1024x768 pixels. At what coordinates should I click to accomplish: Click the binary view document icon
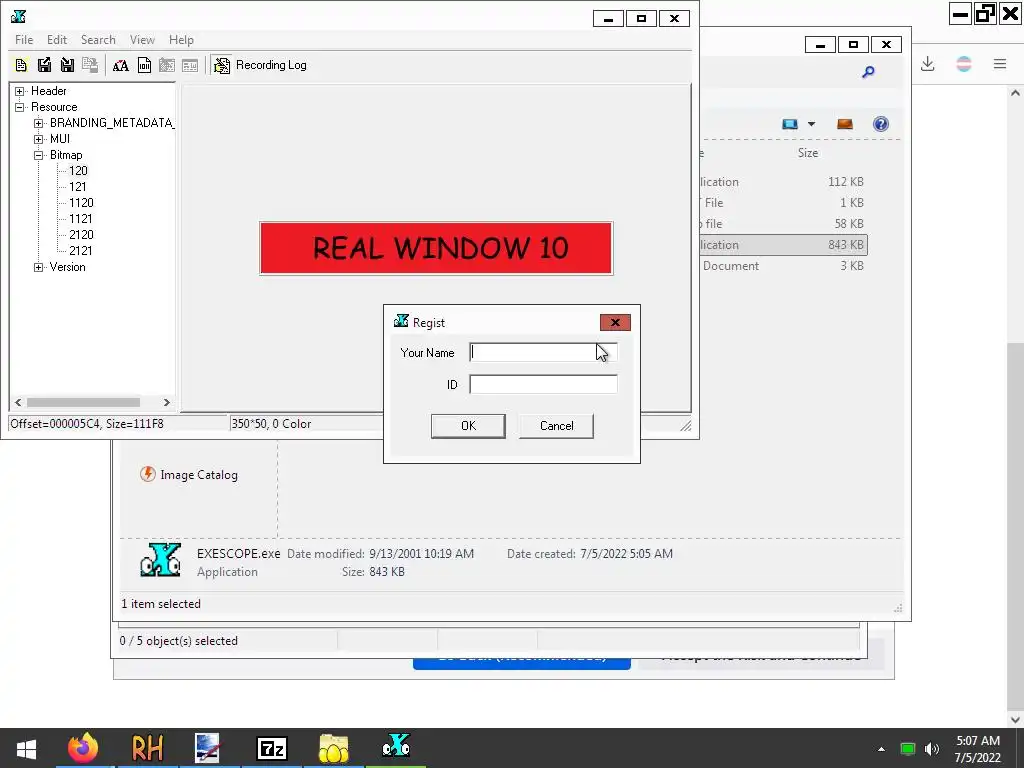[144, 65]
